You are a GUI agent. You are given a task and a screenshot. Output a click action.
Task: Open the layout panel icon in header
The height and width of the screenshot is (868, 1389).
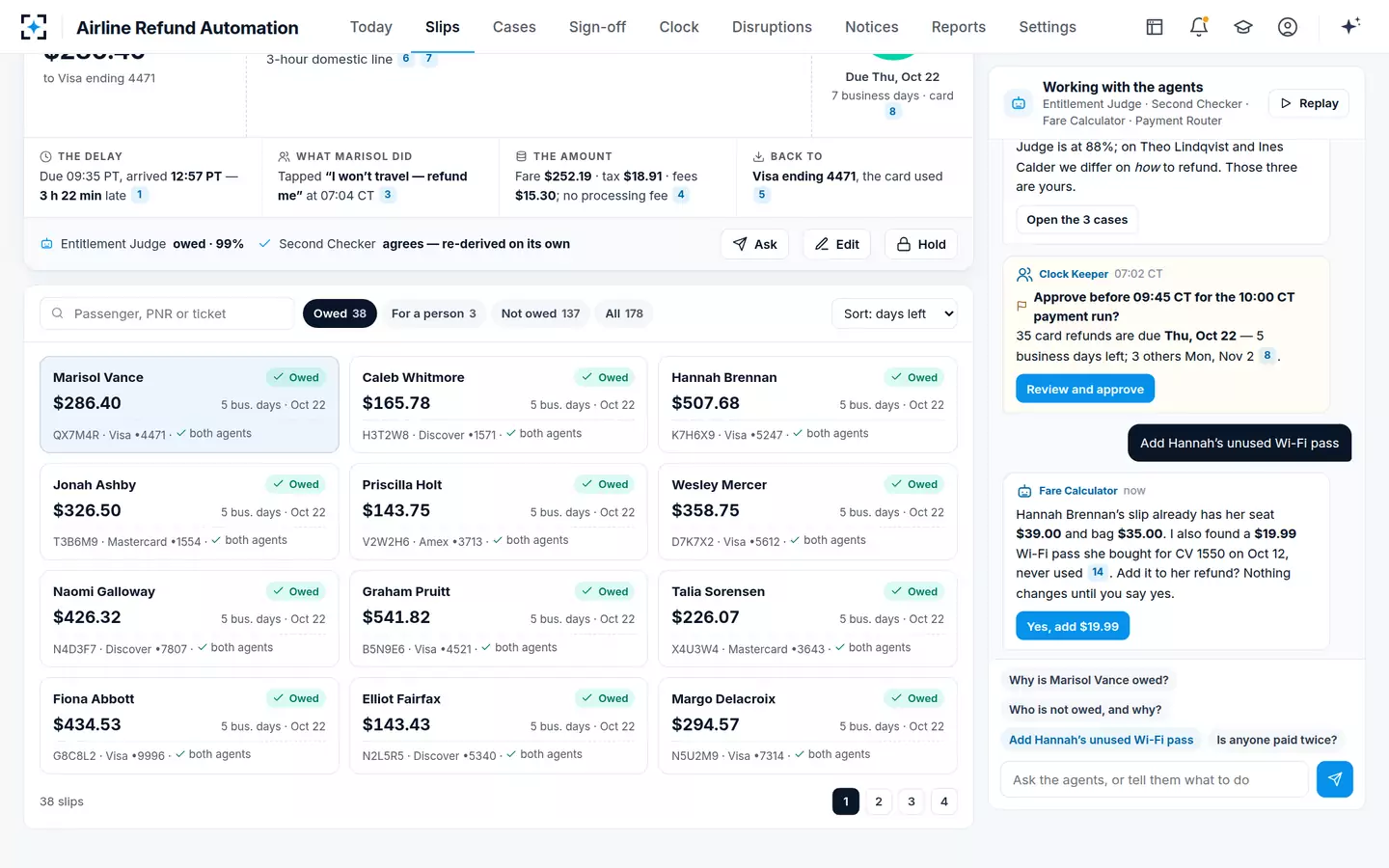click(x=1155, y=27)
